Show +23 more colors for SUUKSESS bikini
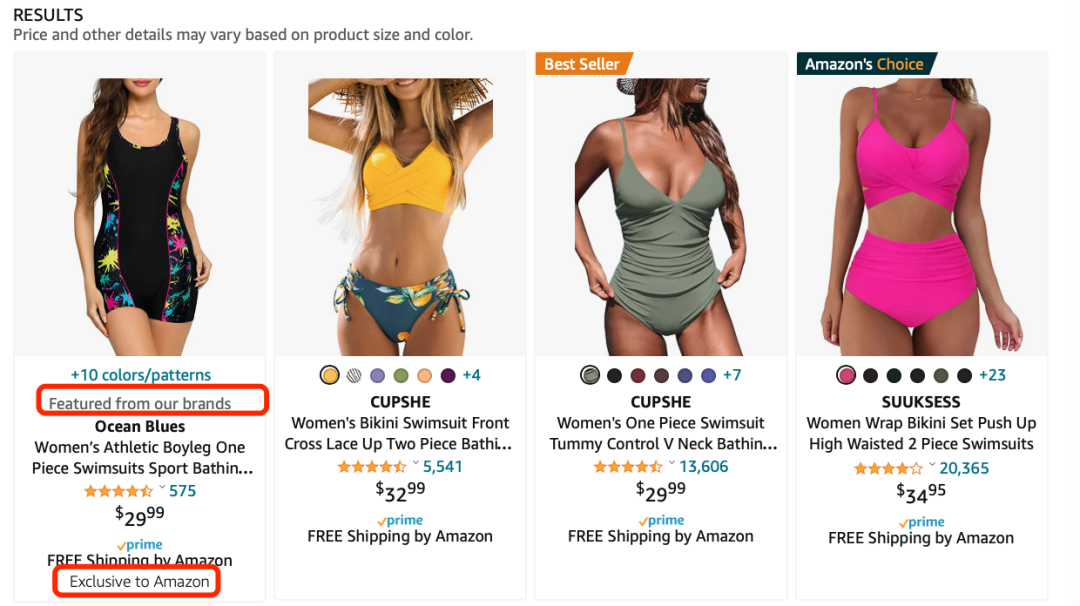Image resolution: width=1080 pixels, height=606 pixels. 993,375
